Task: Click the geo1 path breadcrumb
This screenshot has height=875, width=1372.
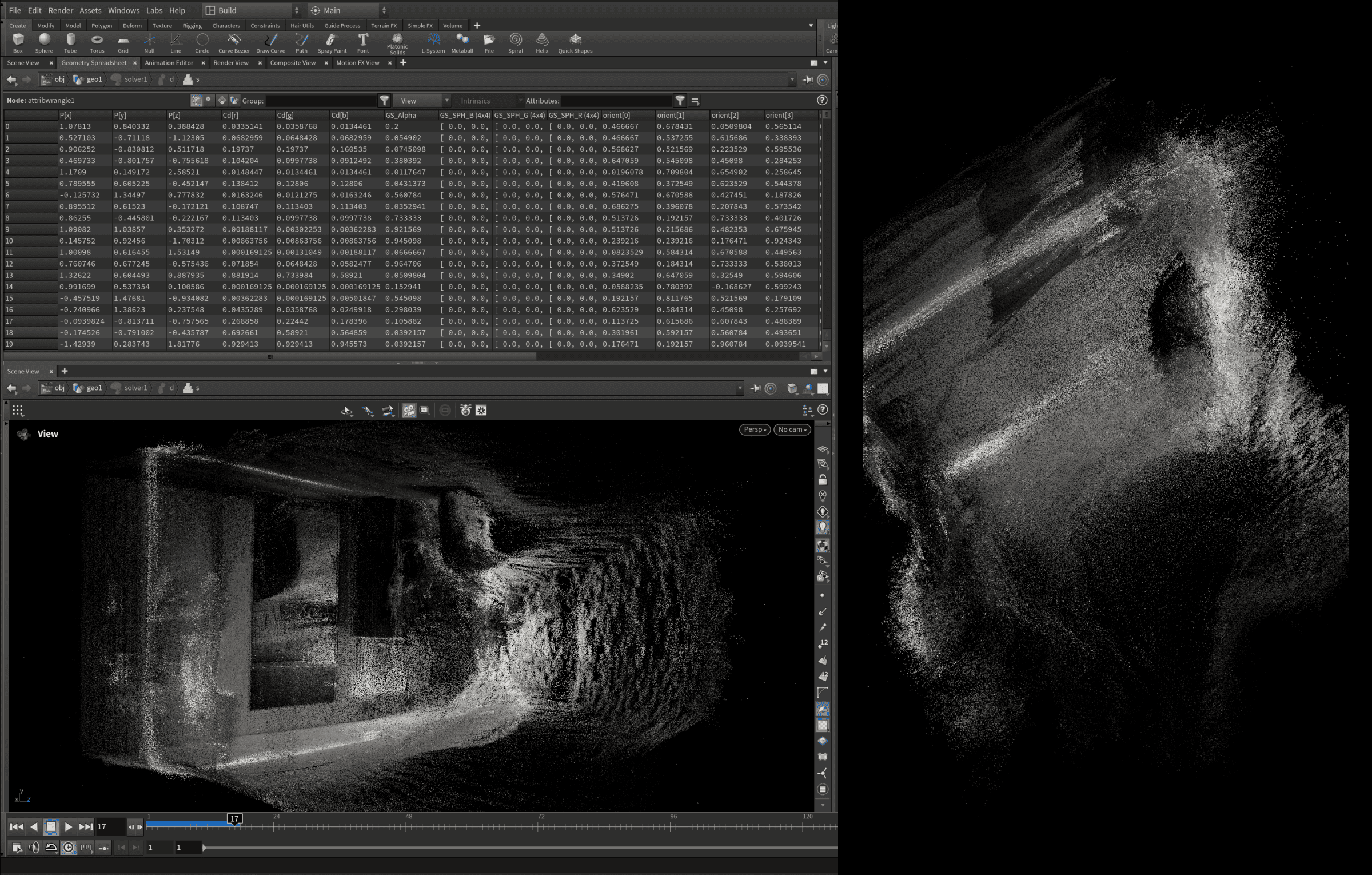Action: pos(94,79)
